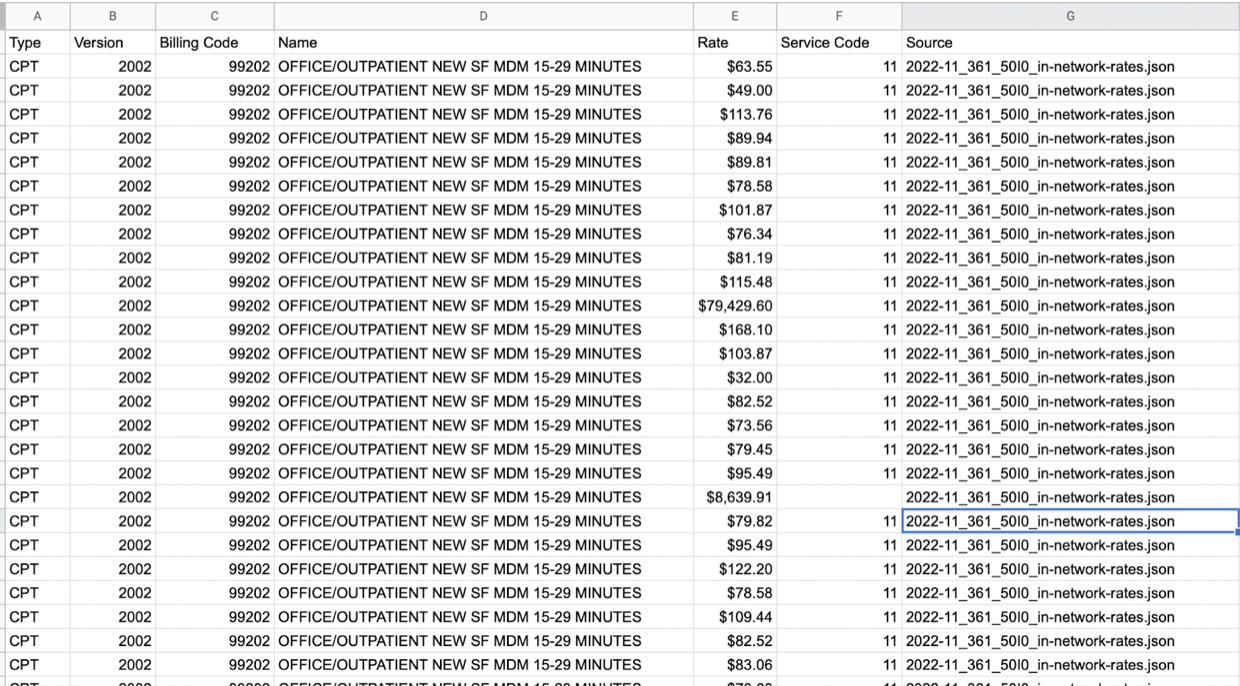Click the Source cell in the $83.06 row
Viewport: 1240px width, 686px height.
point(1070,665)
